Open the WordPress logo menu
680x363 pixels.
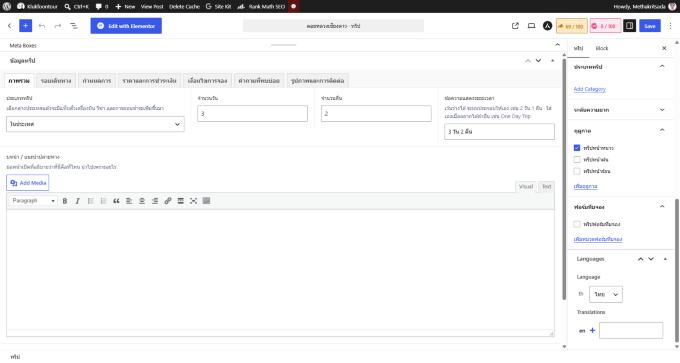7,7
